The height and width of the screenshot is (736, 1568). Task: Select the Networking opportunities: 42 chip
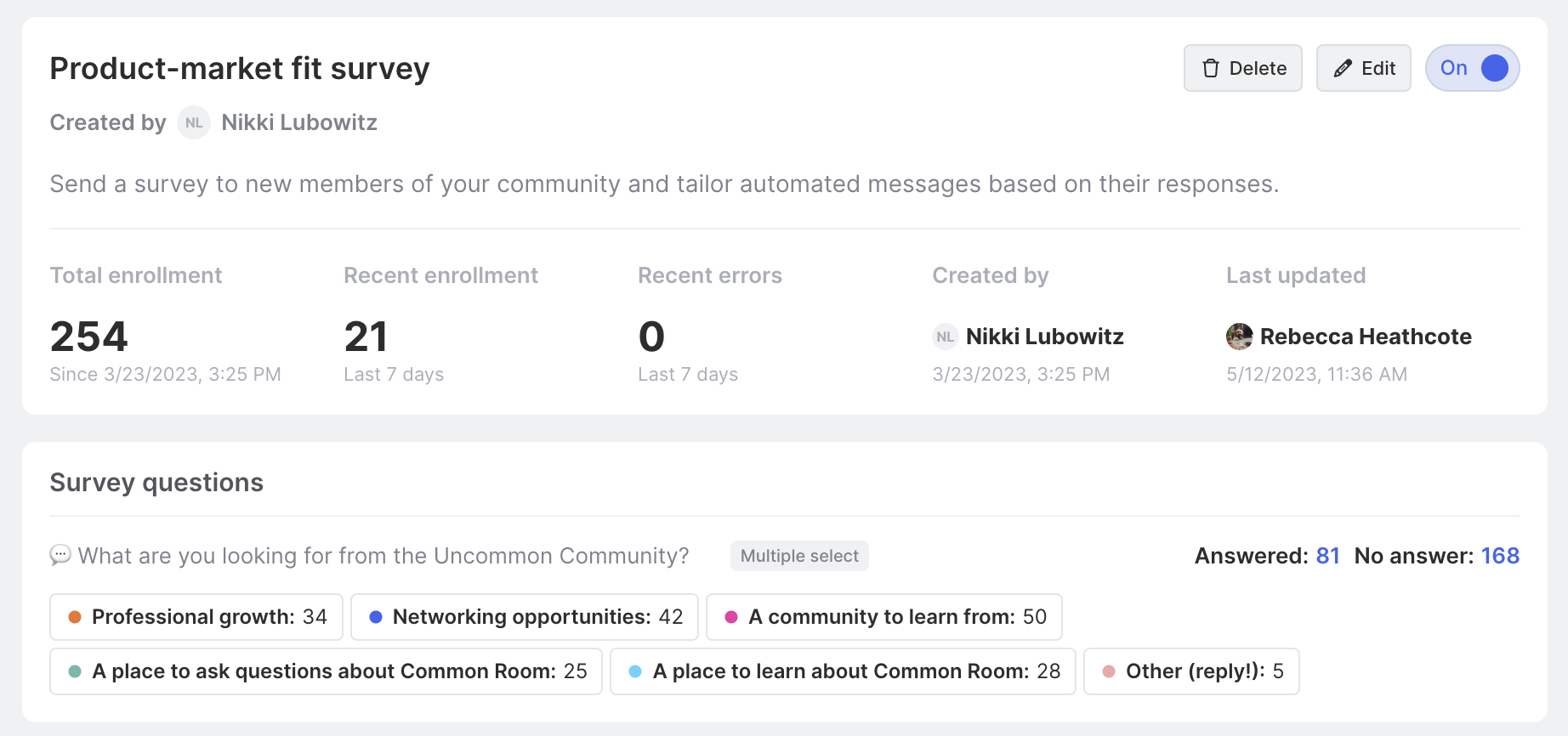(525, 617)
